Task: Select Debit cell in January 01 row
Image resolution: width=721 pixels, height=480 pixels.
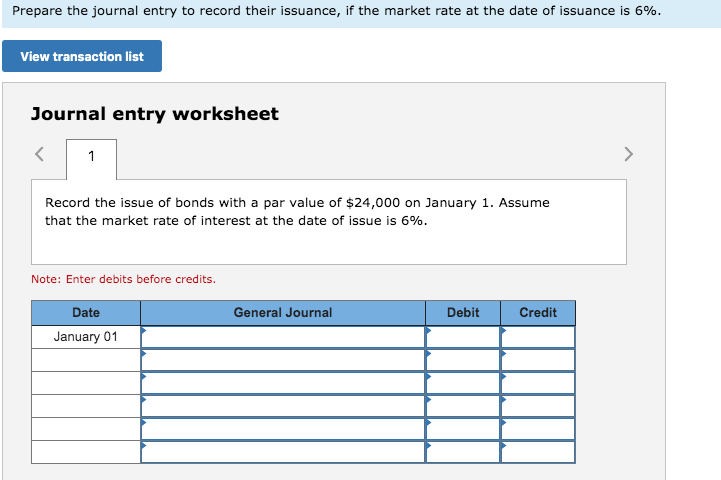Action: [463, 337]
